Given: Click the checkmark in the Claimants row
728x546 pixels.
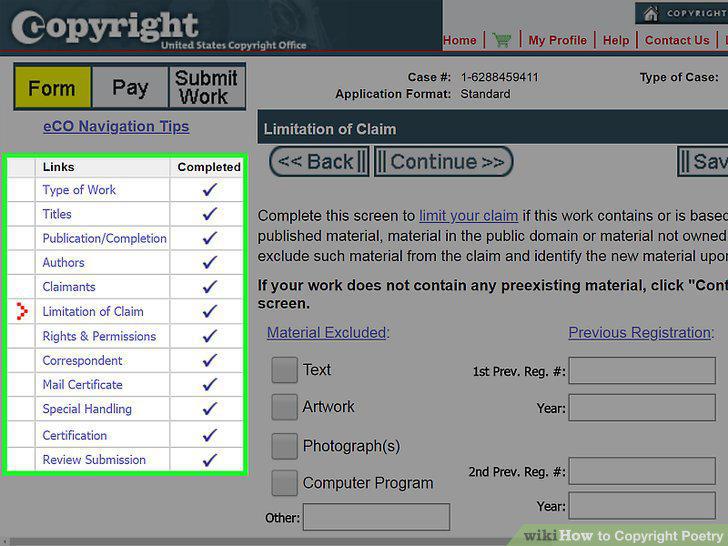Looking at the screenshot, I should click(x=209, y=286).
